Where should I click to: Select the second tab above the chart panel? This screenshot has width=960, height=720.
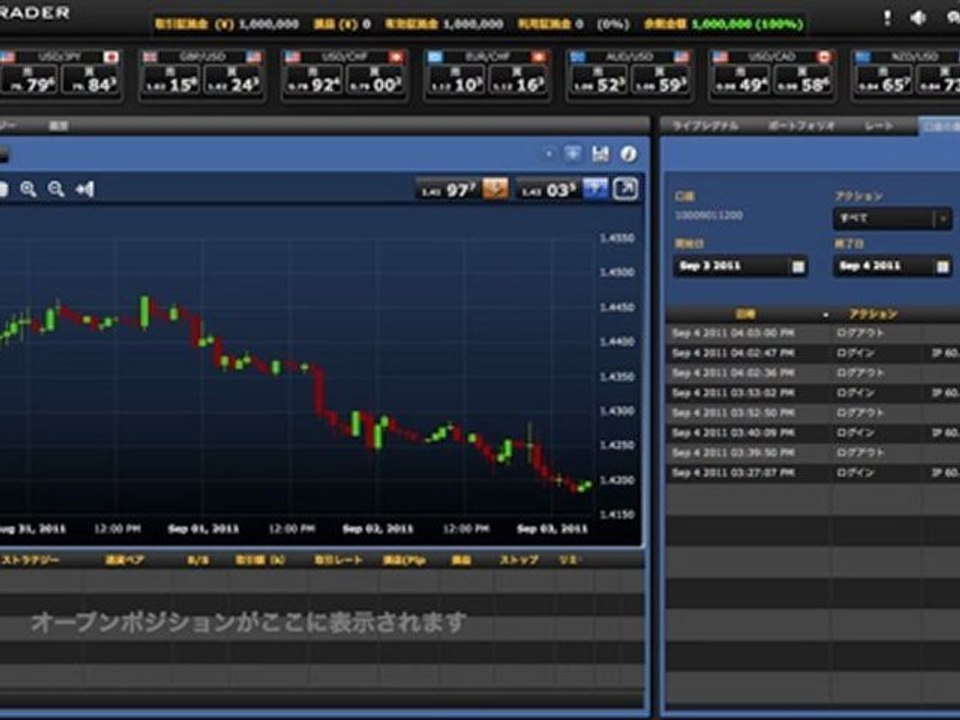[x=59, y=126]
